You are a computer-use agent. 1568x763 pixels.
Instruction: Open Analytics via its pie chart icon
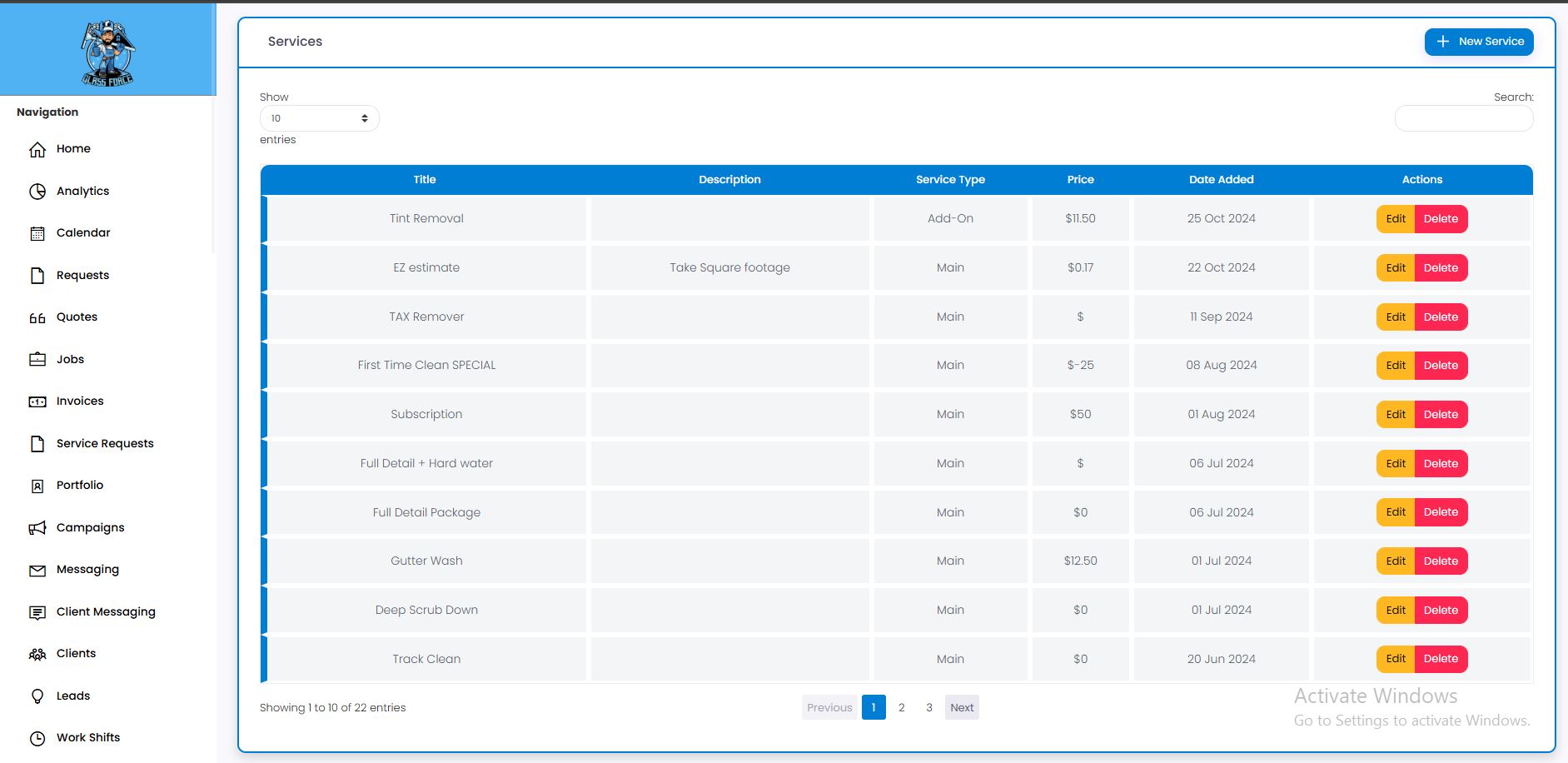pos(37,192)
